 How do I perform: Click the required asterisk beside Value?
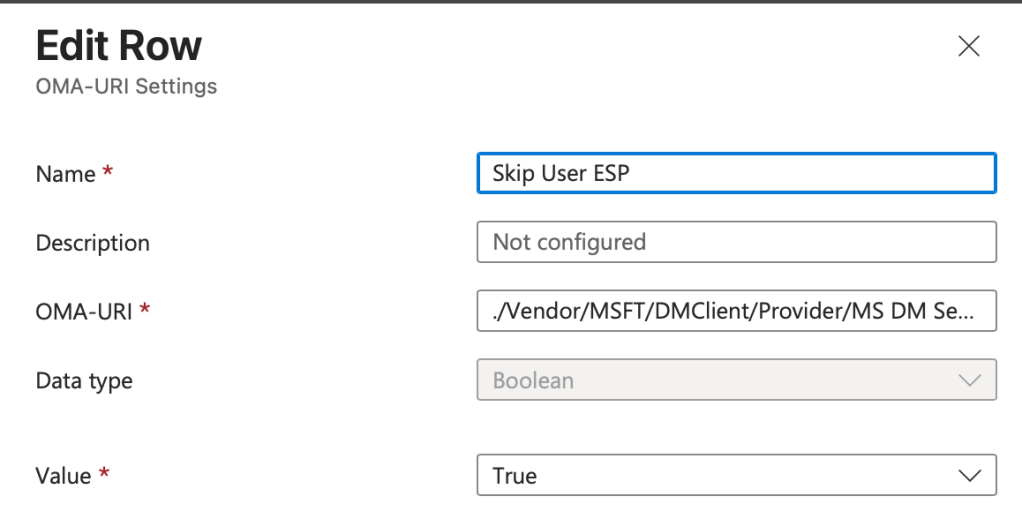[103, 475]
